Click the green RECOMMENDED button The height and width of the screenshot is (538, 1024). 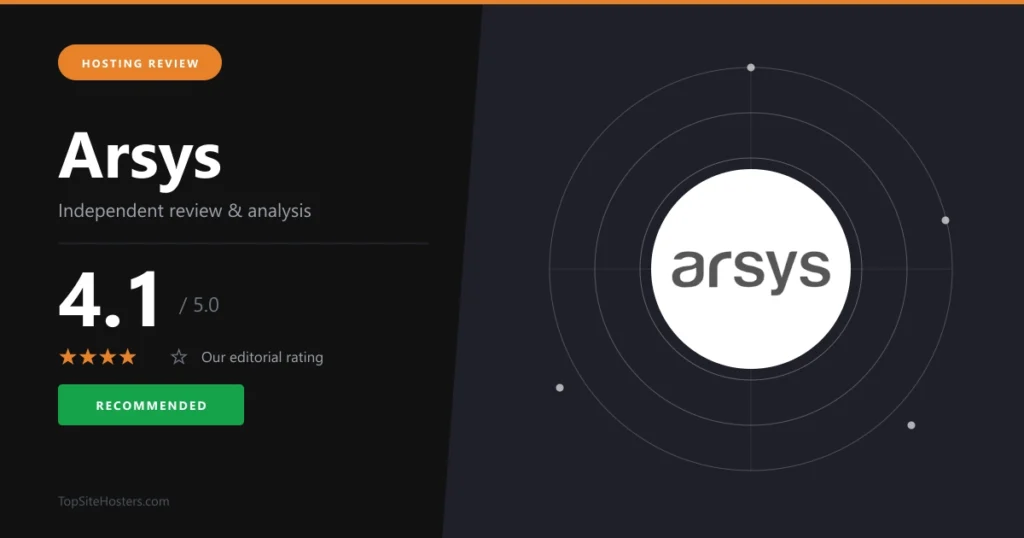[151, 405]
